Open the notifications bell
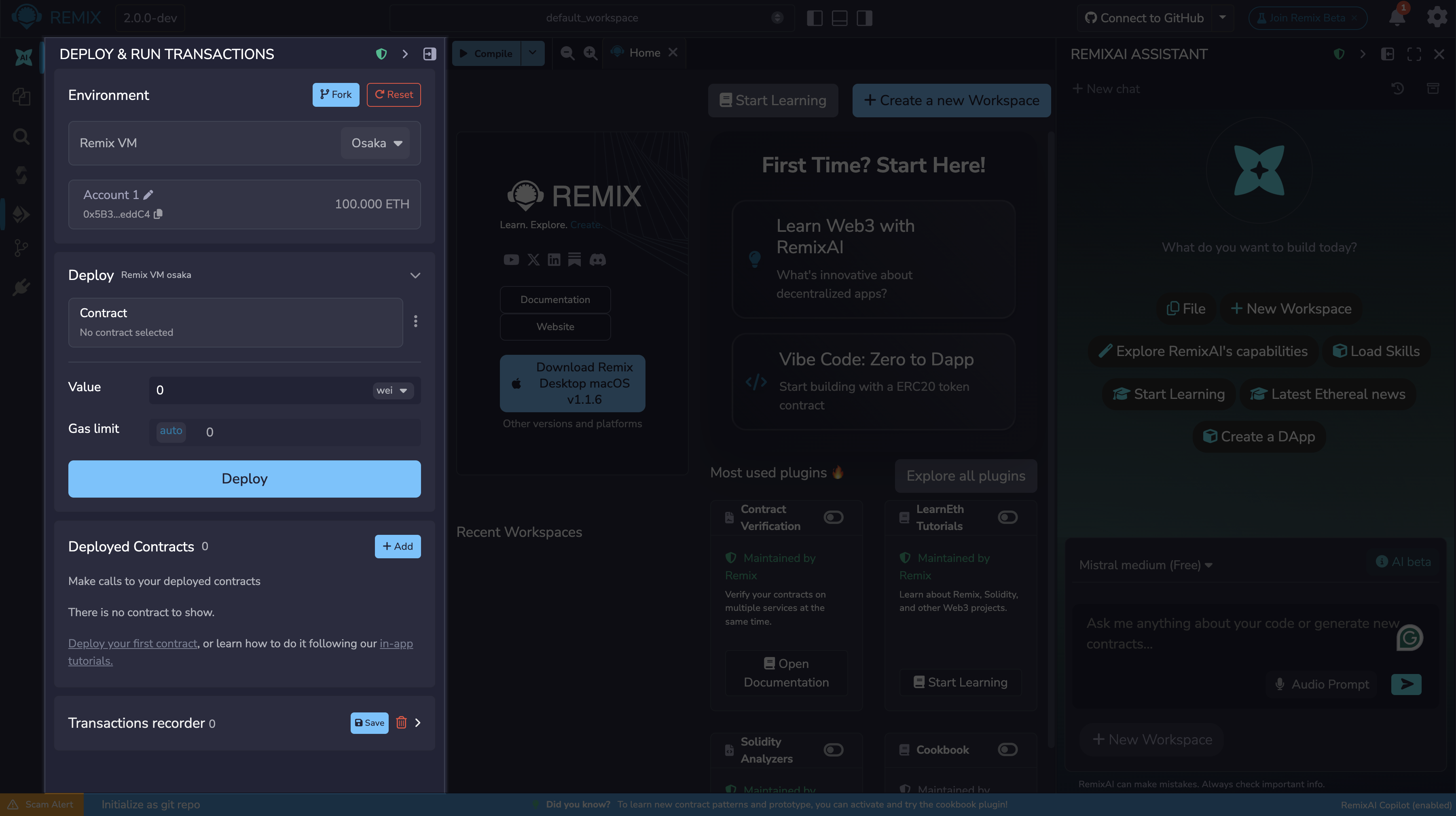Screen dimensions: 1456x816 pyautogui.click(x=1397, y=17)
